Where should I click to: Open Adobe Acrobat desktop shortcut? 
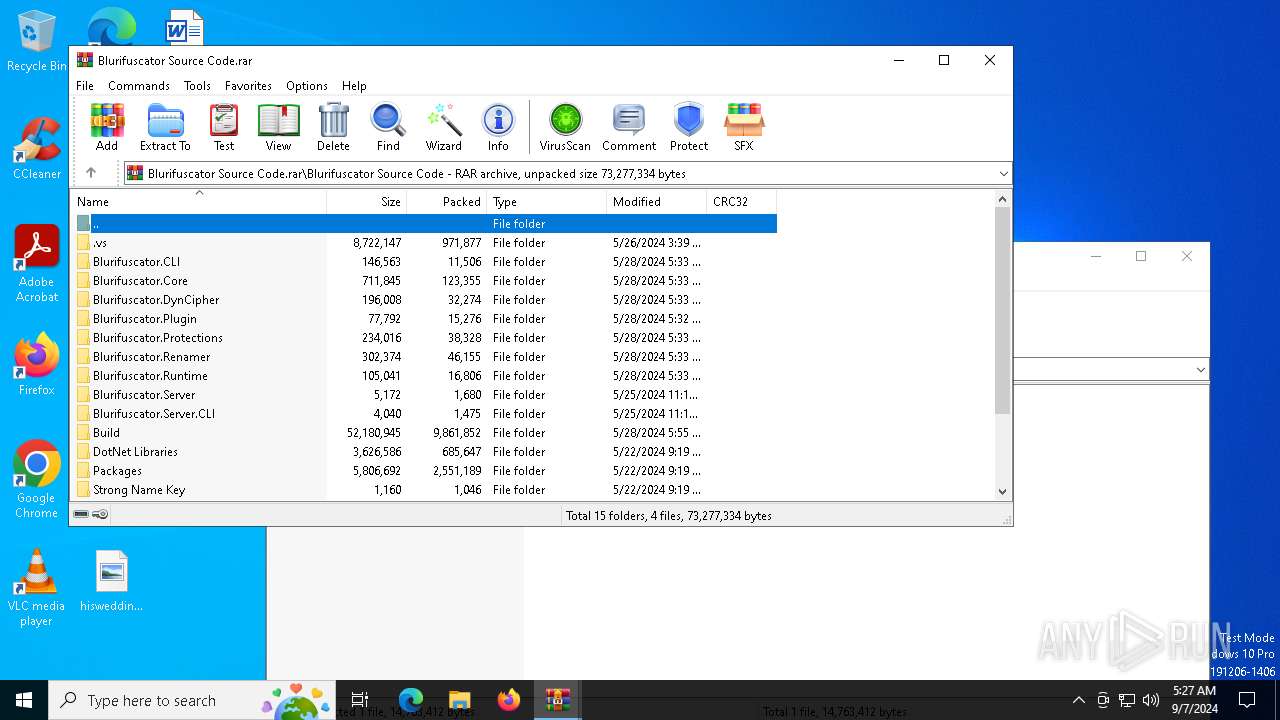36,264
